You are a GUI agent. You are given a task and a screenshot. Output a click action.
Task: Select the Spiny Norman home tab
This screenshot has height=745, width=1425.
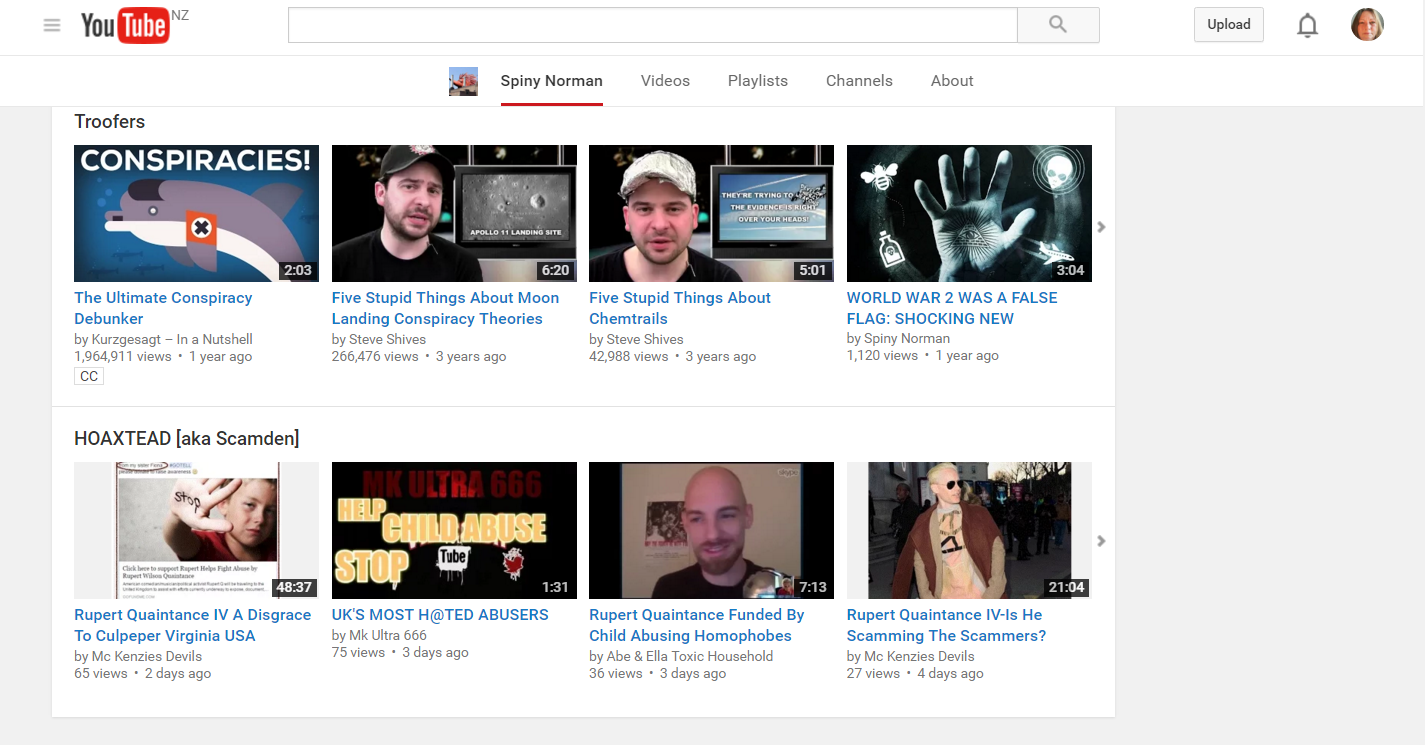(x=552, y=81)
